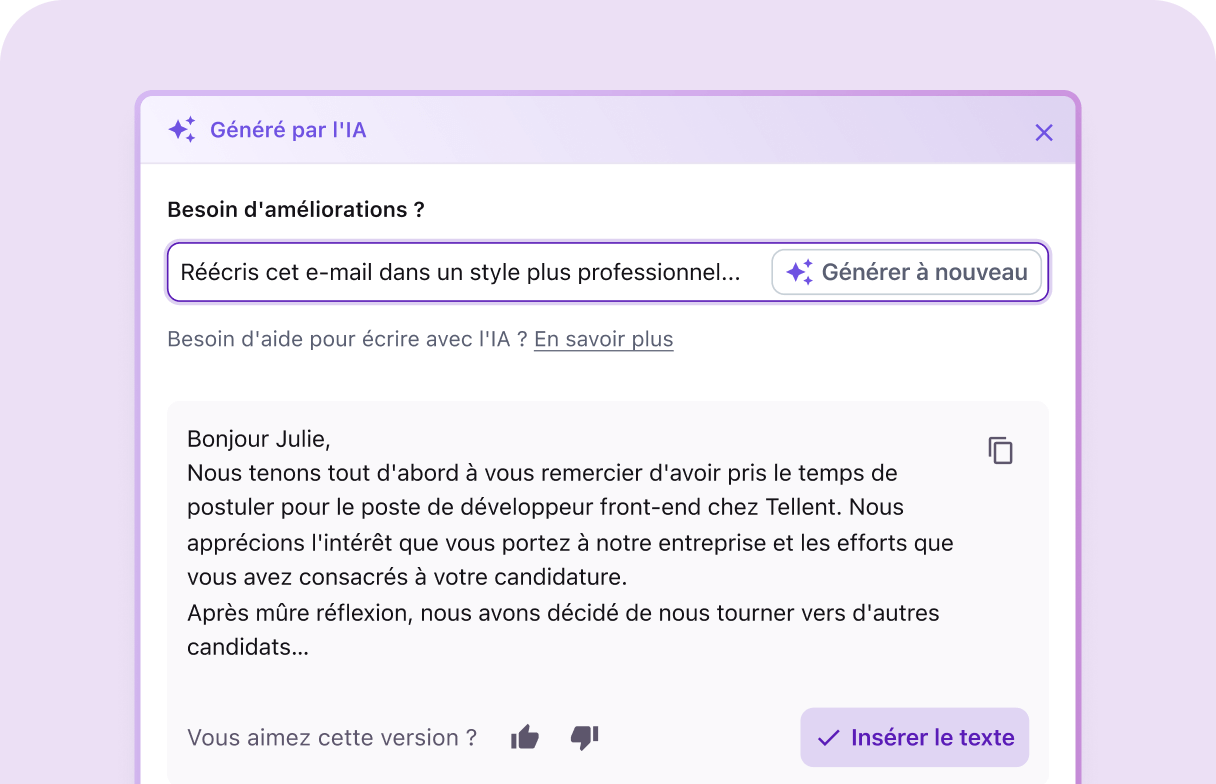Image resolution: width=1216 pixels, height=784 pixels.
Task: Insert the generated text with Insérer le texte
Action: coord(913,737)
